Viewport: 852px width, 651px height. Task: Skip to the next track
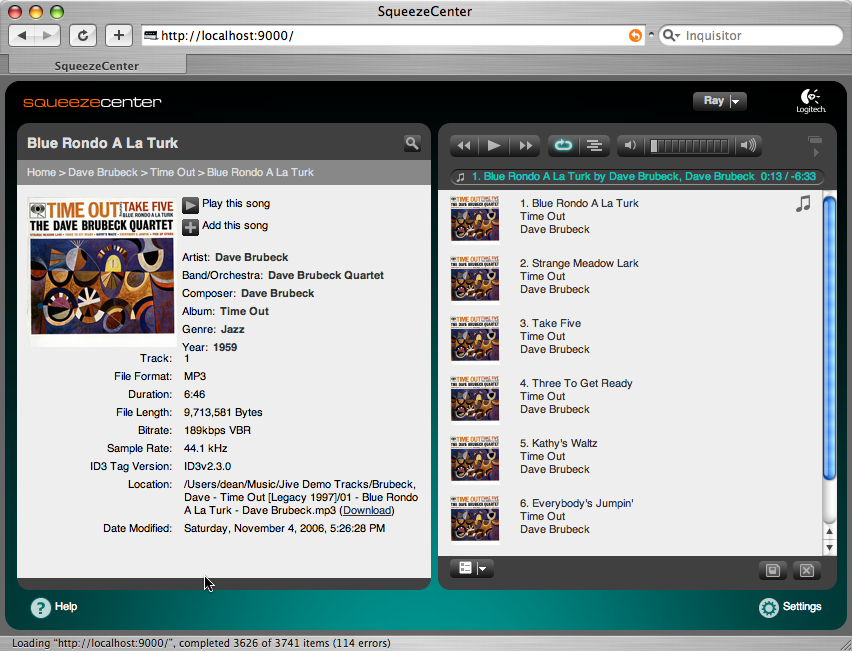click(525, 145)
